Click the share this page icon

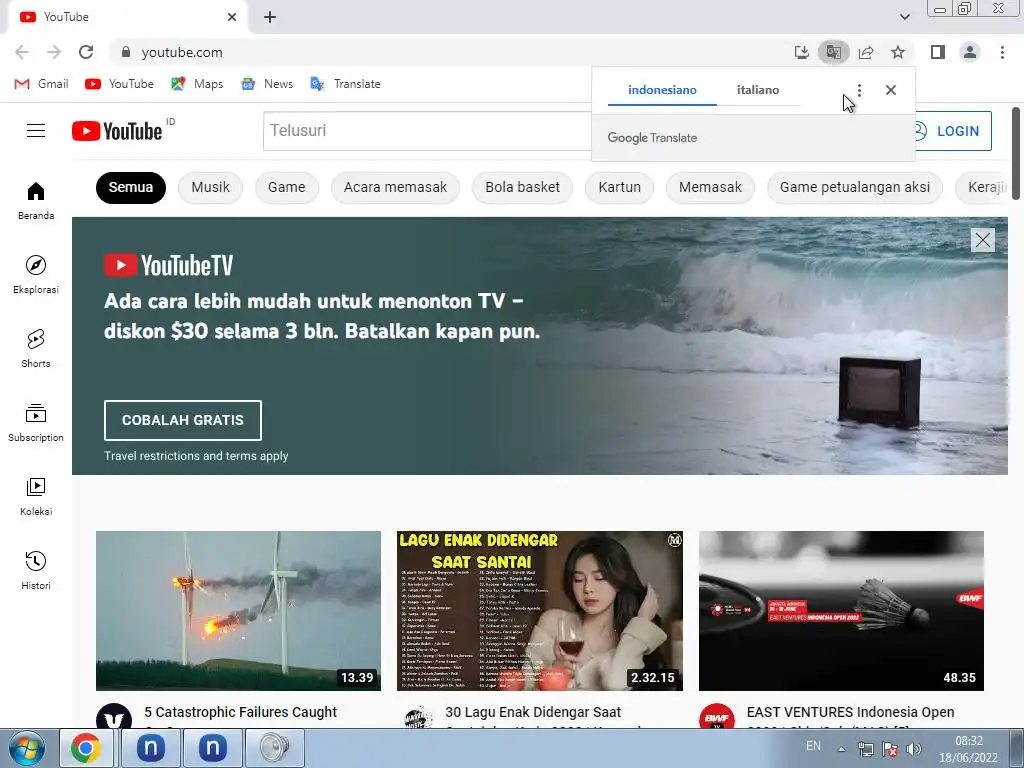866,52
